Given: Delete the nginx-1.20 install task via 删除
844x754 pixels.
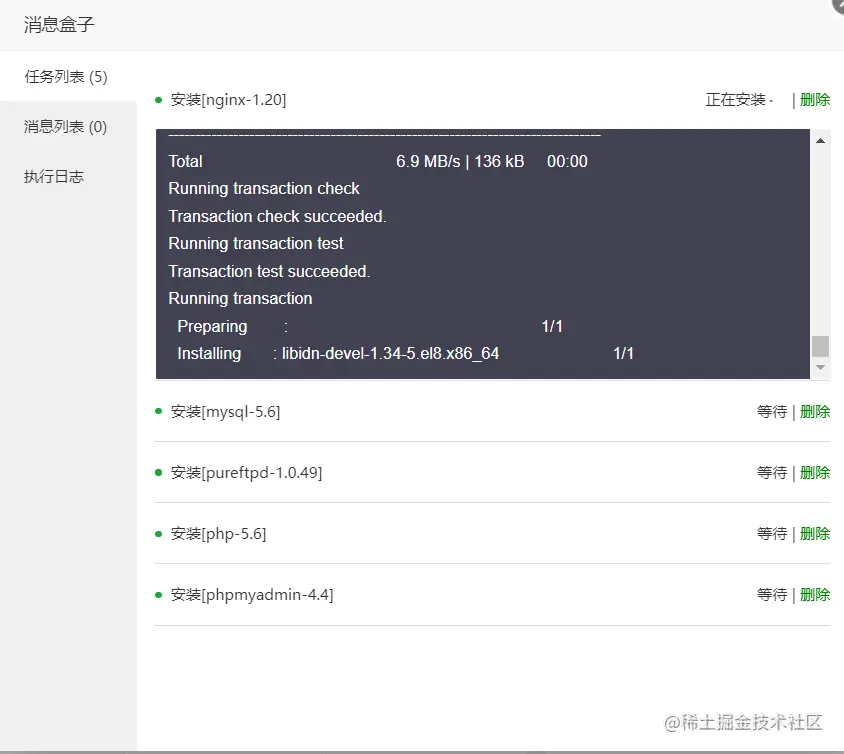Looking at the screenshot, I should (x=815, y=99).
